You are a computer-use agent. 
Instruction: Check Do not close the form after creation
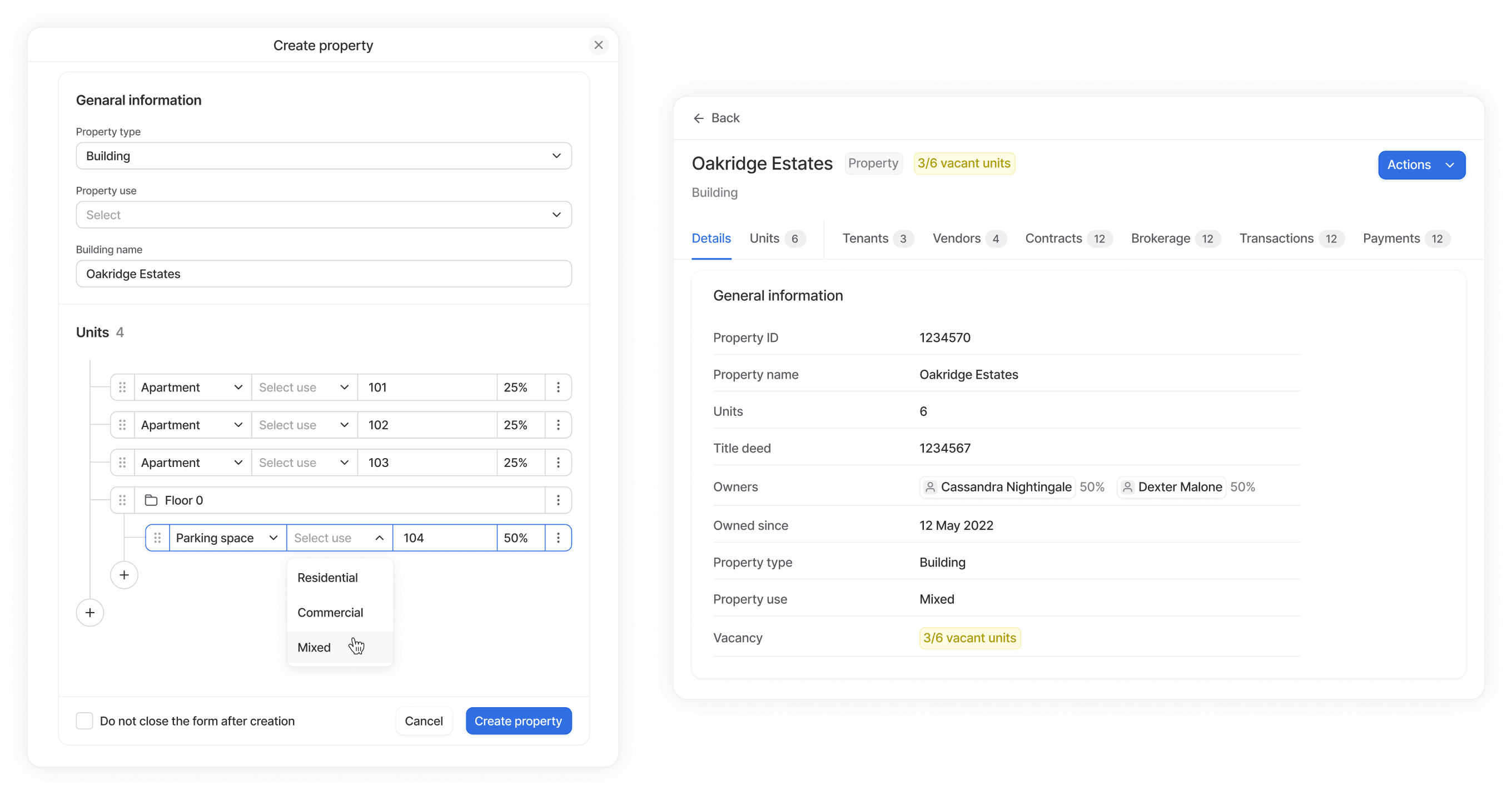click(x=84, y=721)
